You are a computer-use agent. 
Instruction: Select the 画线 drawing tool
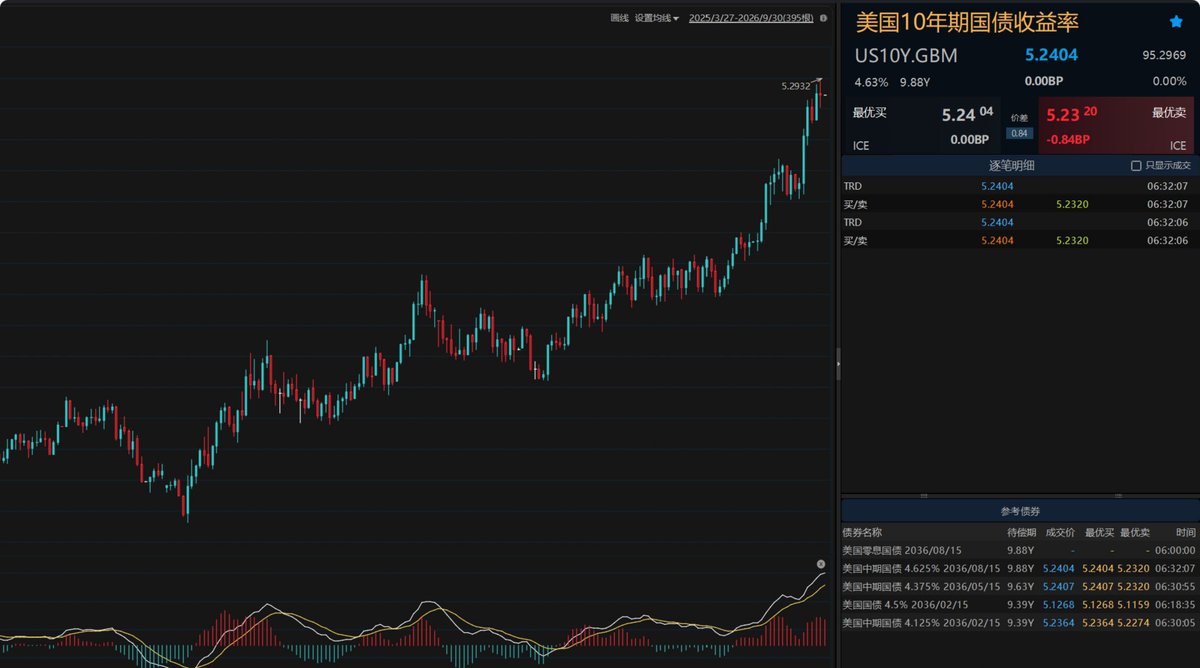click(x=619, y=18)
